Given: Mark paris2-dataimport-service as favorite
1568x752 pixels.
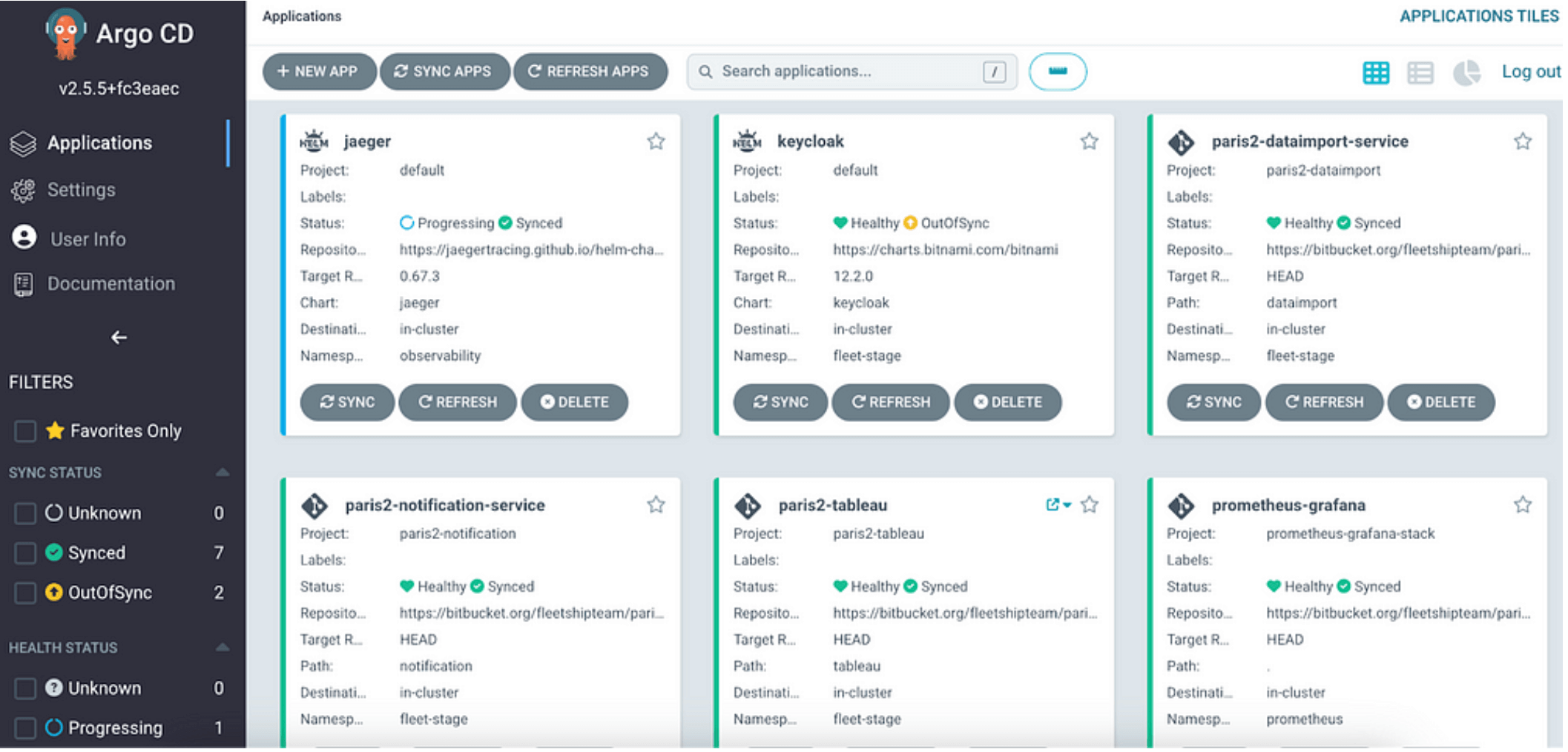Looking at the screenshot, I should [x=1522, y=141].
